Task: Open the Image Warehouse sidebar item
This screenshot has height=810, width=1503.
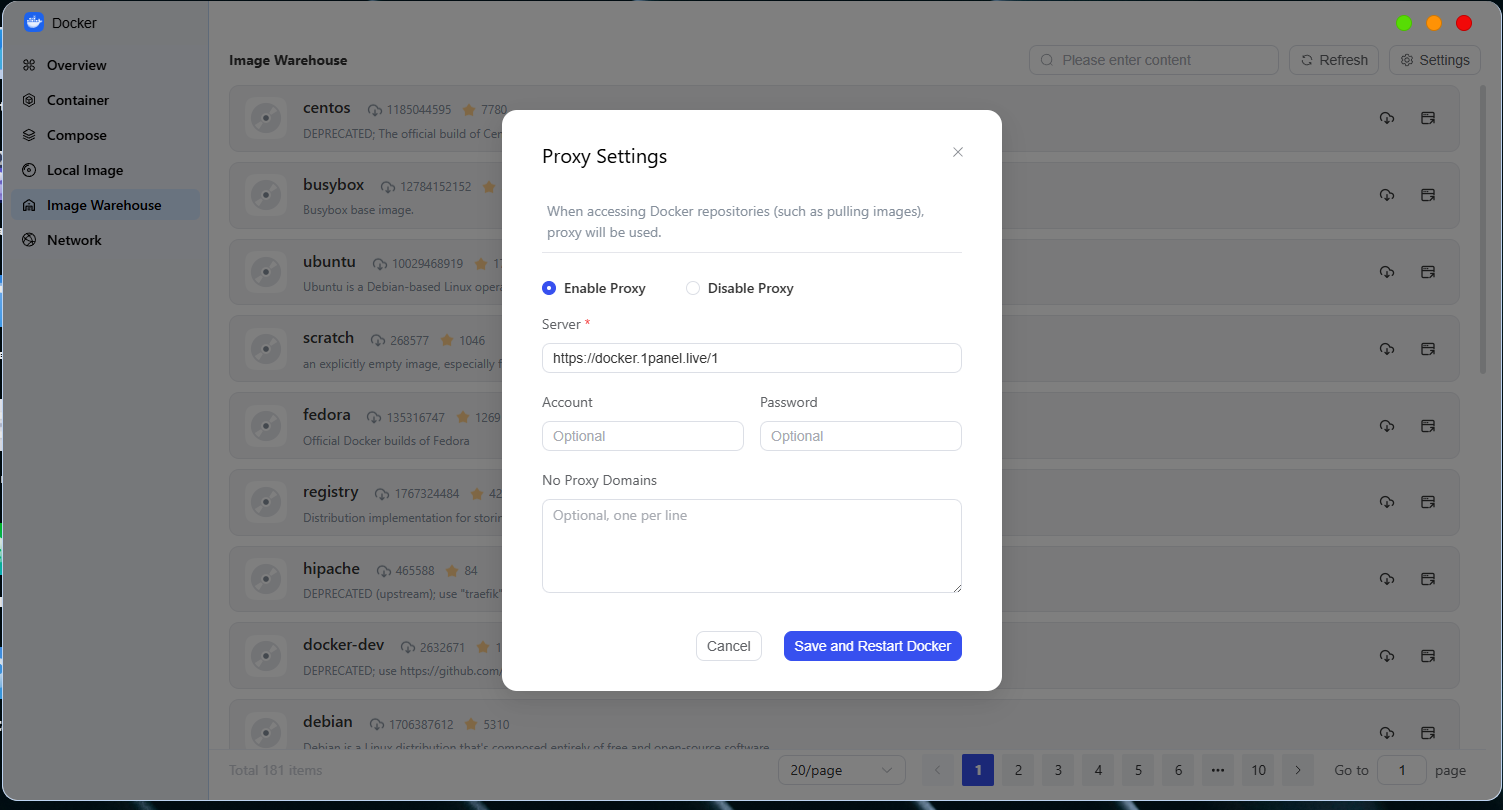Action: pyautogui.click(x=105, y=205)
